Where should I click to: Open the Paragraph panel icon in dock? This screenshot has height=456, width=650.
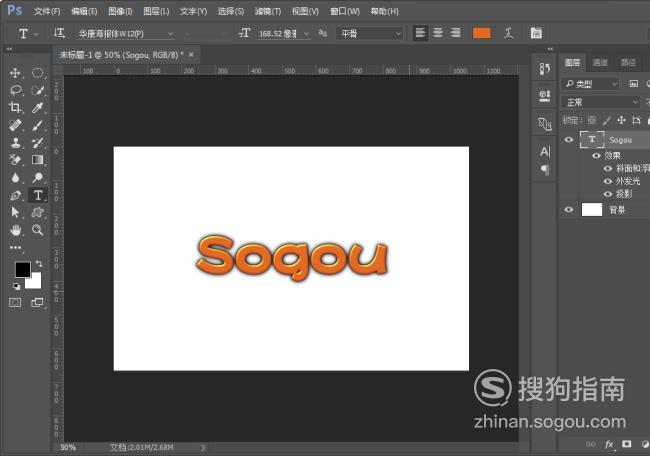[x=545, y=170]
